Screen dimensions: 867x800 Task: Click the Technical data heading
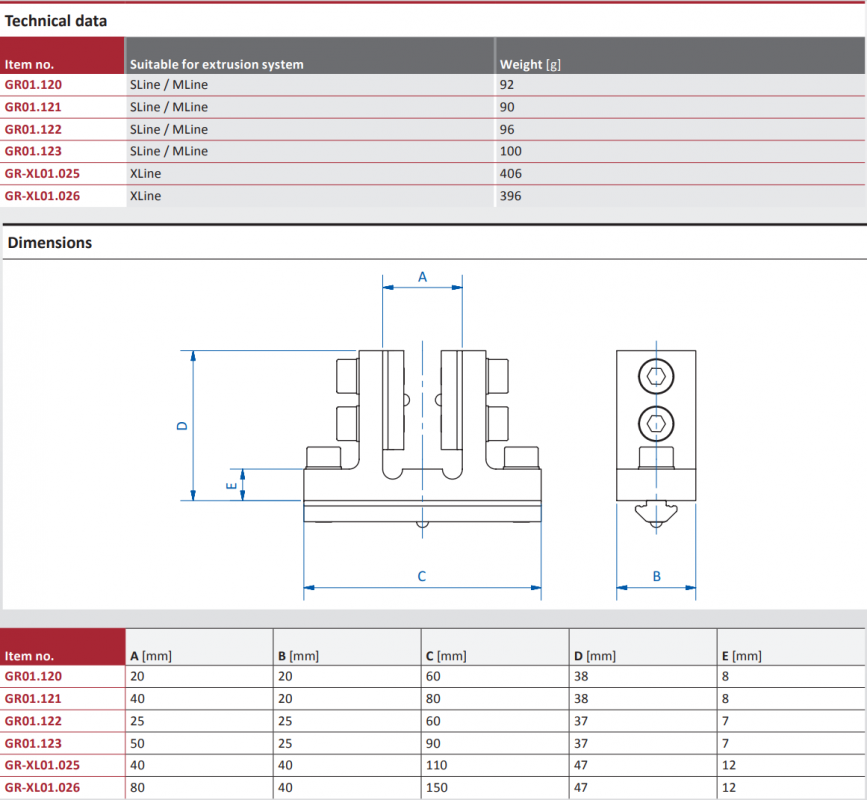click(56, 21)
